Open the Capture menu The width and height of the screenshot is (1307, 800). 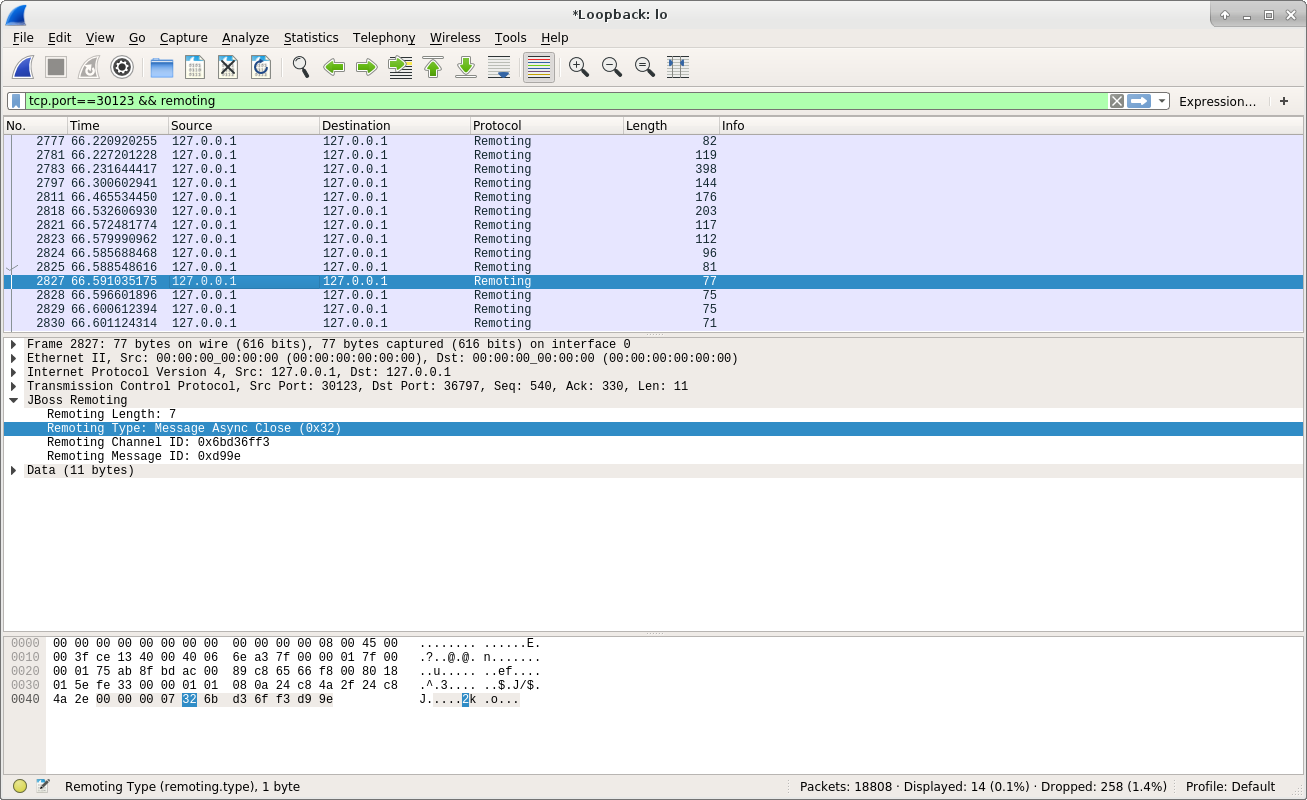pos(184,37)
